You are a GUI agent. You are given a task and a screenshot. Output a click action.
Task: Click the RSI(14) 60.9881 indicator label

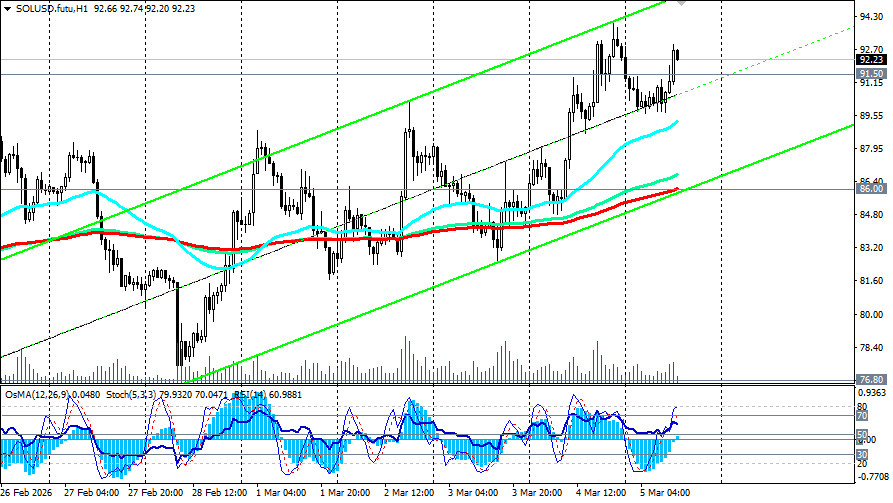[268, 395]
